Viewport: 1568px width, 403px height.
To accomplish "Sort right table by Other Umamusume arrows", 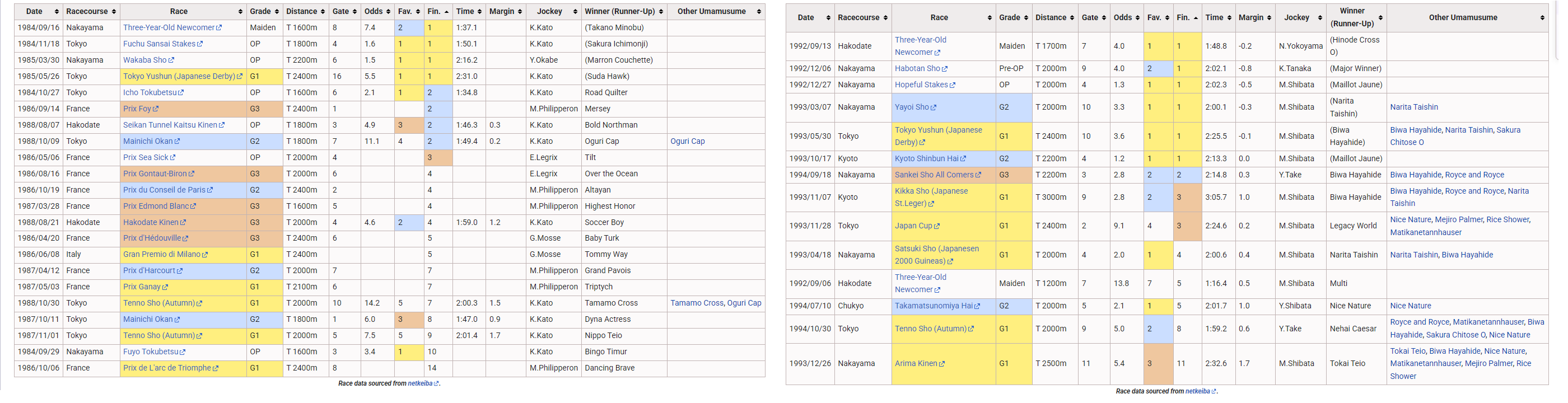I will click(x=1542, y=18).
